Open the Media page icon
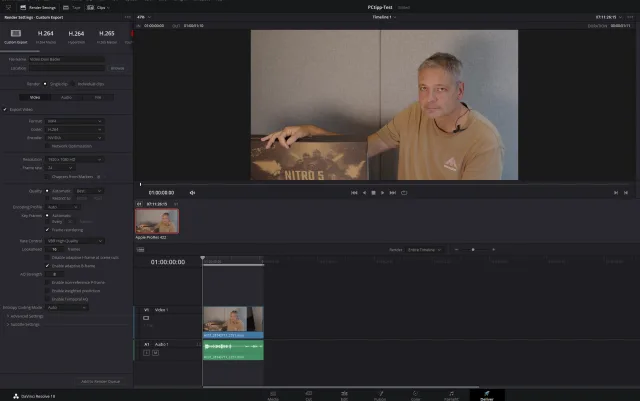 pos(273,394)
